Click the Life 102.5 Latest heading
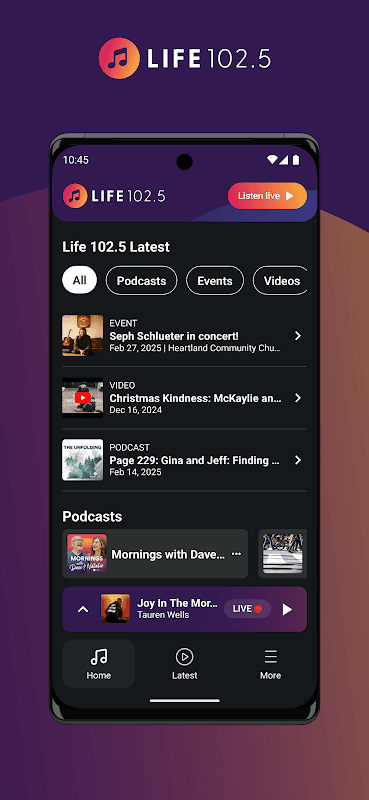 (x=116, y=247)
